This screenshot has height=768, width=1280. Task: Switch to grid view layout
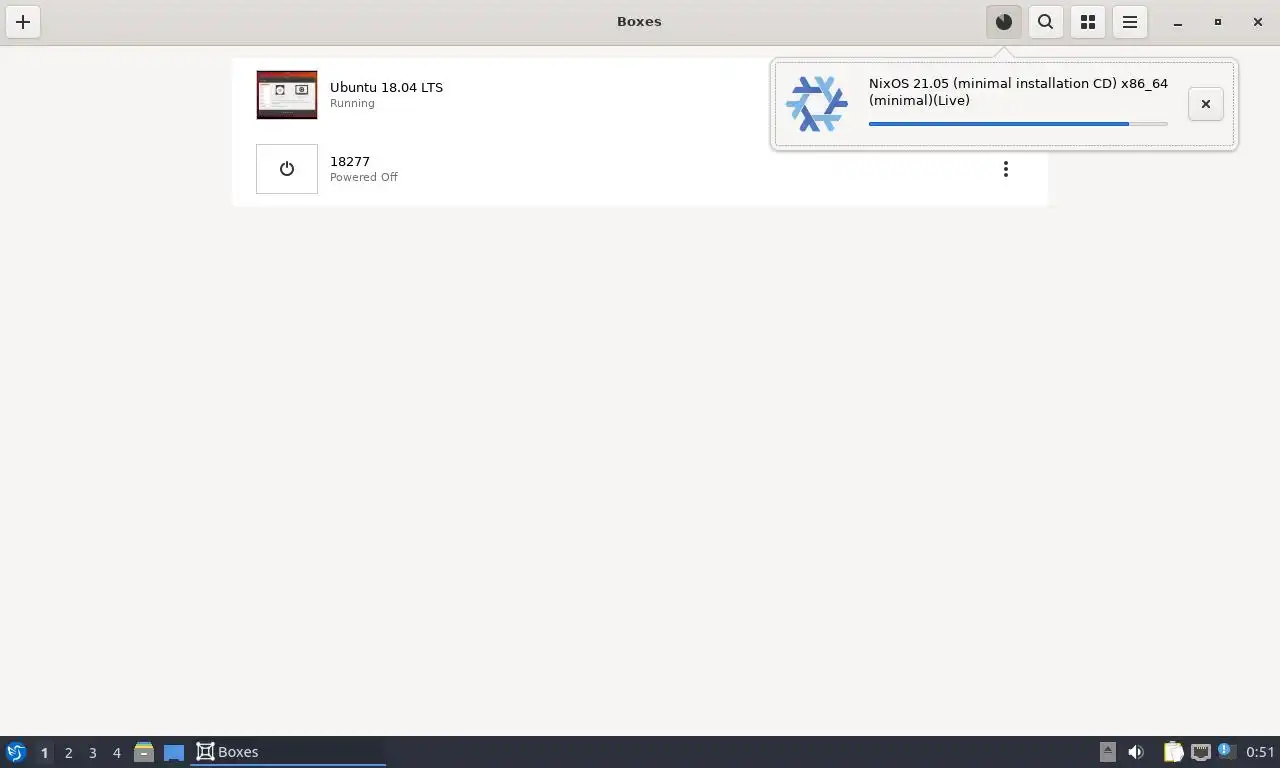coord(1088,22)
